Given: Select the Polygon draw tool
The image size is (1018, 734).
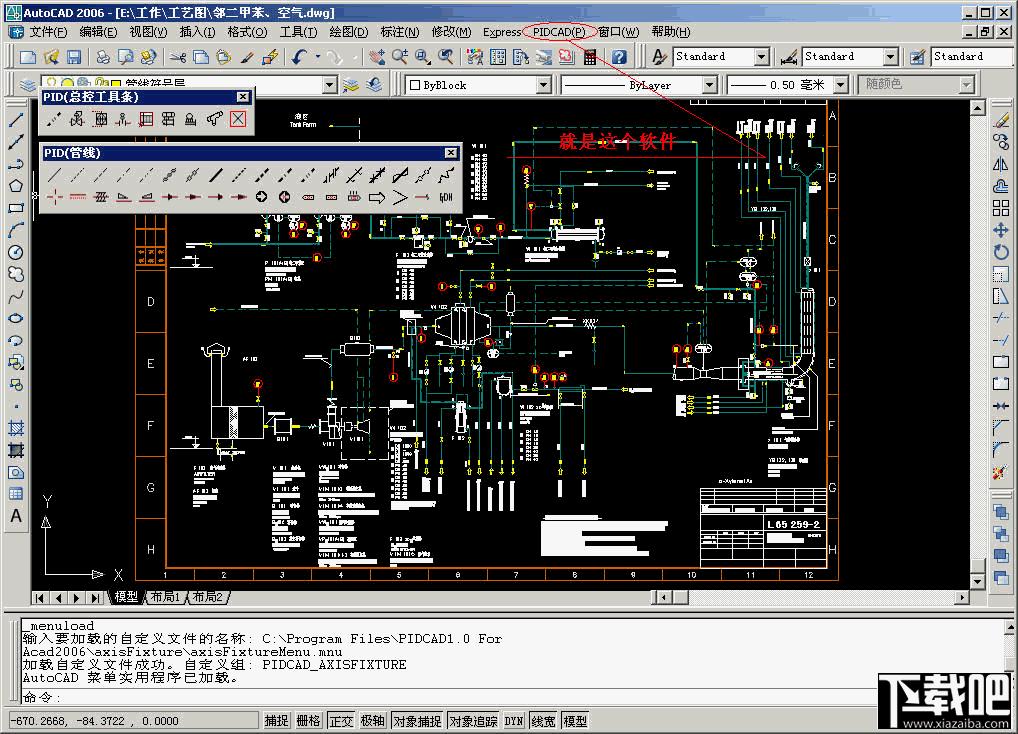Looking at the screenshot, I should (16, 186).
